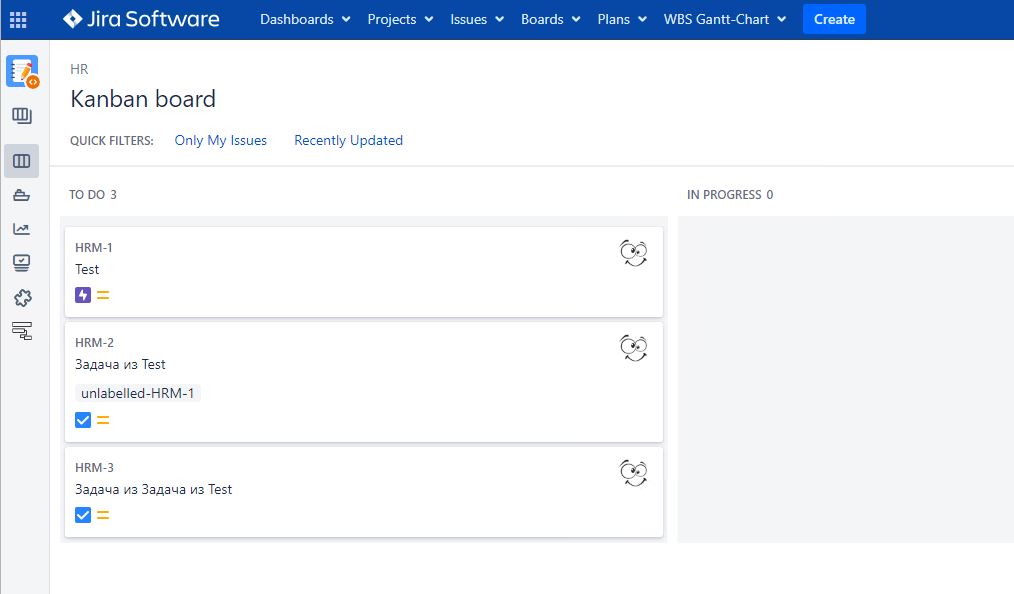Image resolution: width=1014 pixels, height=594 pixels.
Task: Expand the Issues dropdown menu
Action: point(477,19)
